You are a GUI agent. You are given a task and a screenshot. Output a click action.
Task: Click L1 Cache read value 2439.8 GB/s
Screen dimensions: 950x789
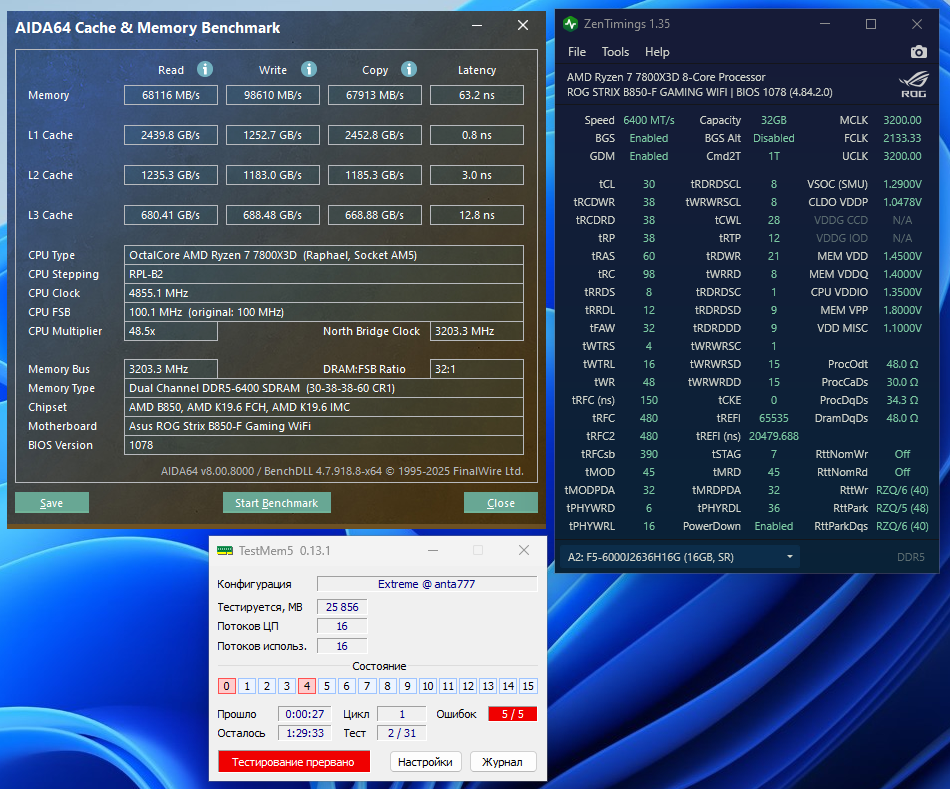[171, 135]
